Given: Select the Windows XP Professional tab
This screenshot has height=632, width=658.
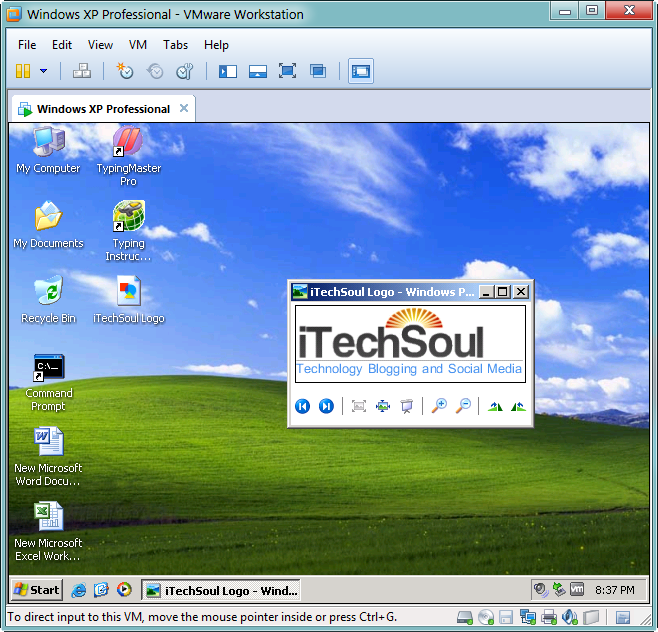Looking at the screenshot, I should [x=103, y=109].
